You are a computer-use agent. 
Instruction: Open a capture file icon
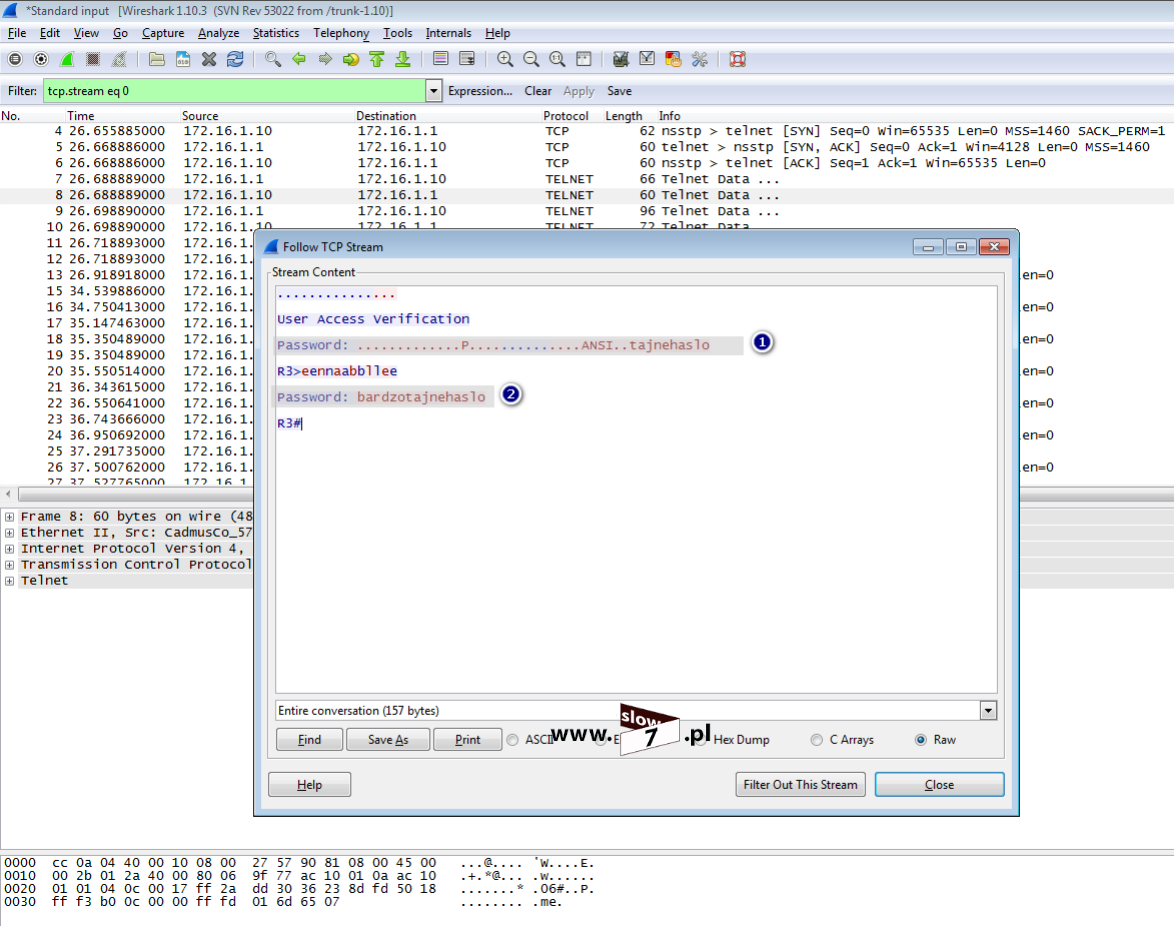coord(156,59)
